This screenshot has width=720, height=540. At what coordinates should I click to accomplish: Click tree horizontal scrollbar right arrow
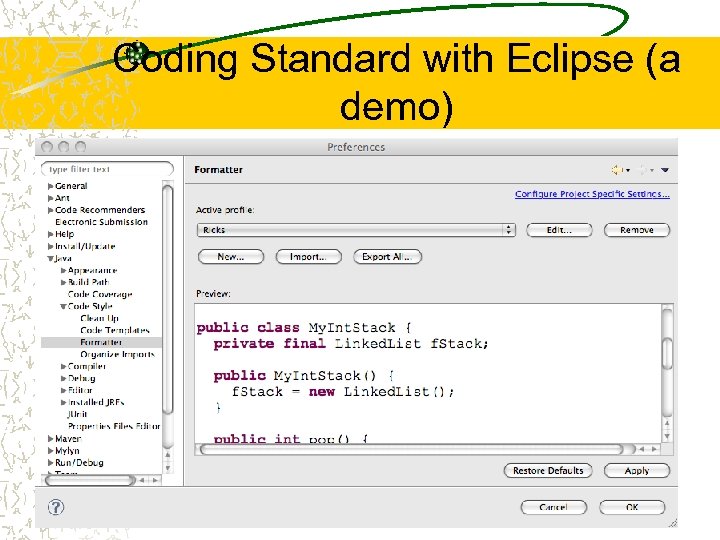[156, 480]
